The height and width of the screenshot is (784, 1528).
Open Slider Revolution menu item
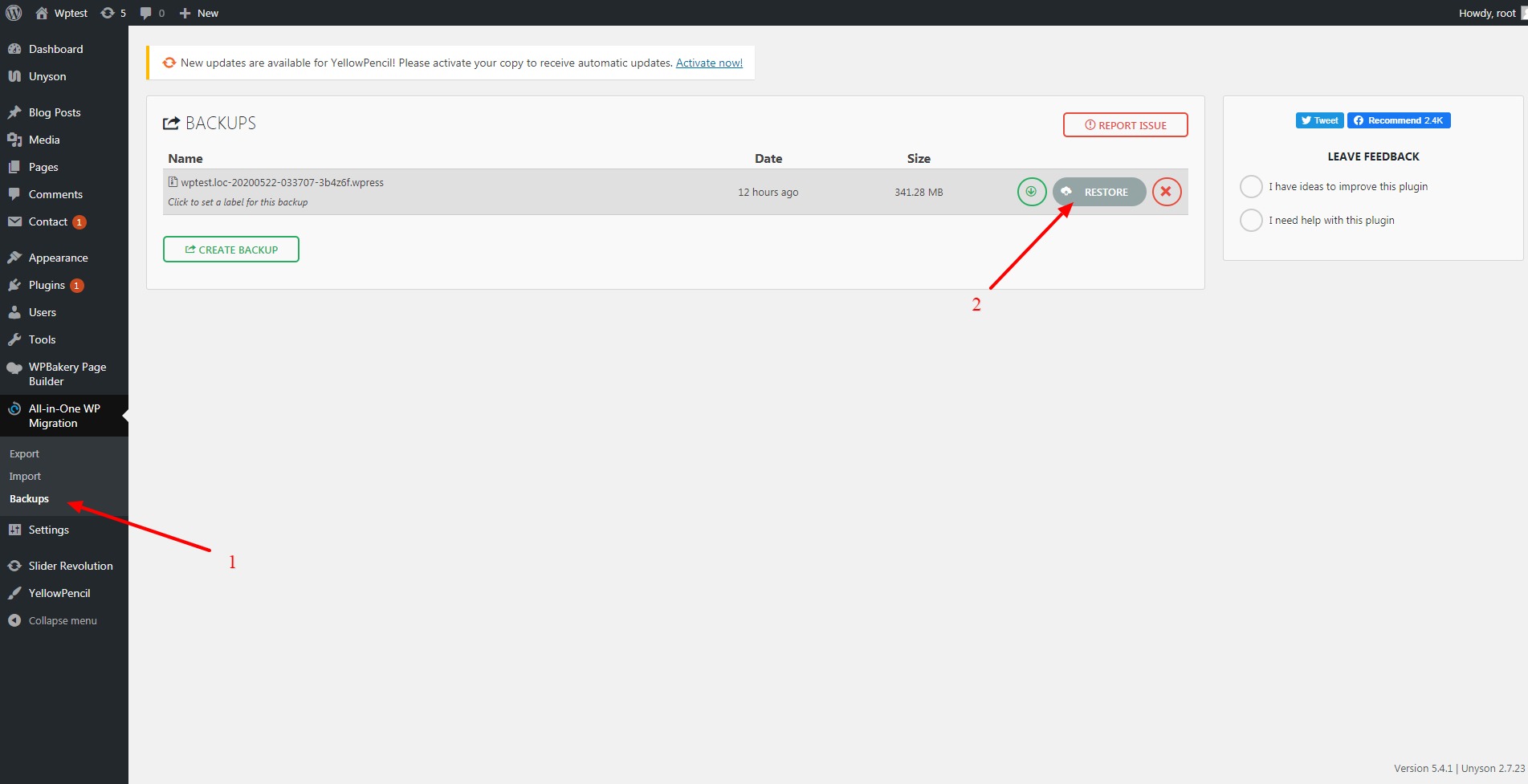(x=64, y=566)
